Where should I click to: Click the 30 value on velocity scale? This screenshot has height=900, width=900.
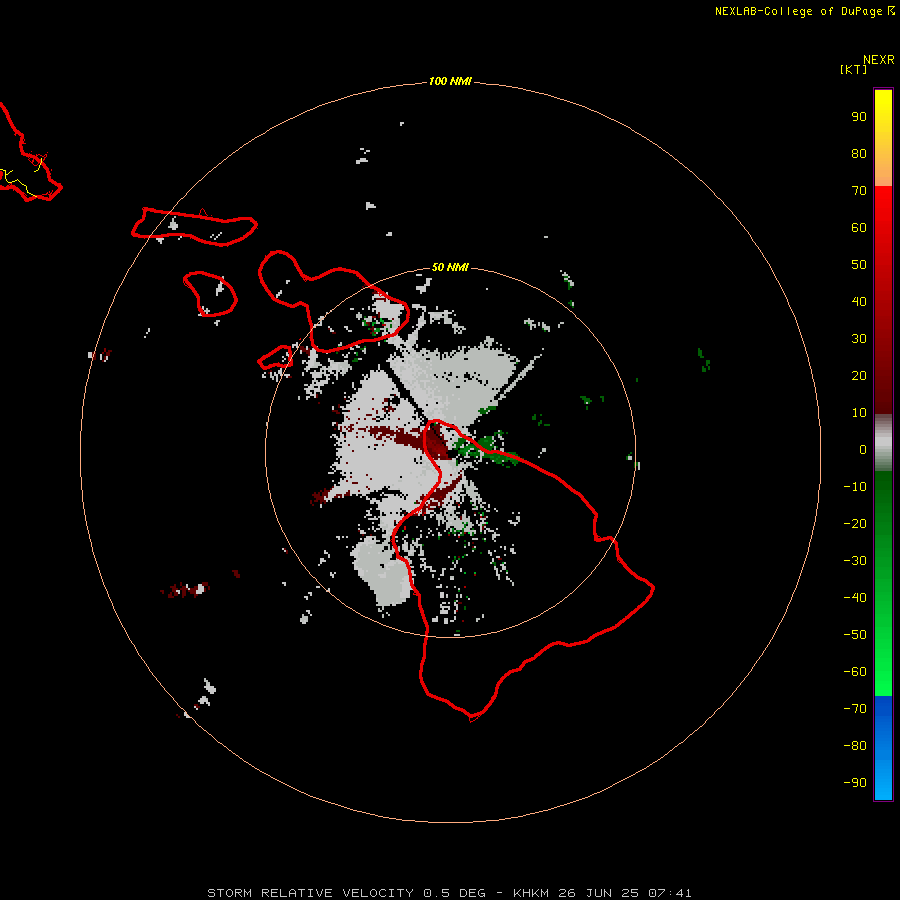(859, 339)
